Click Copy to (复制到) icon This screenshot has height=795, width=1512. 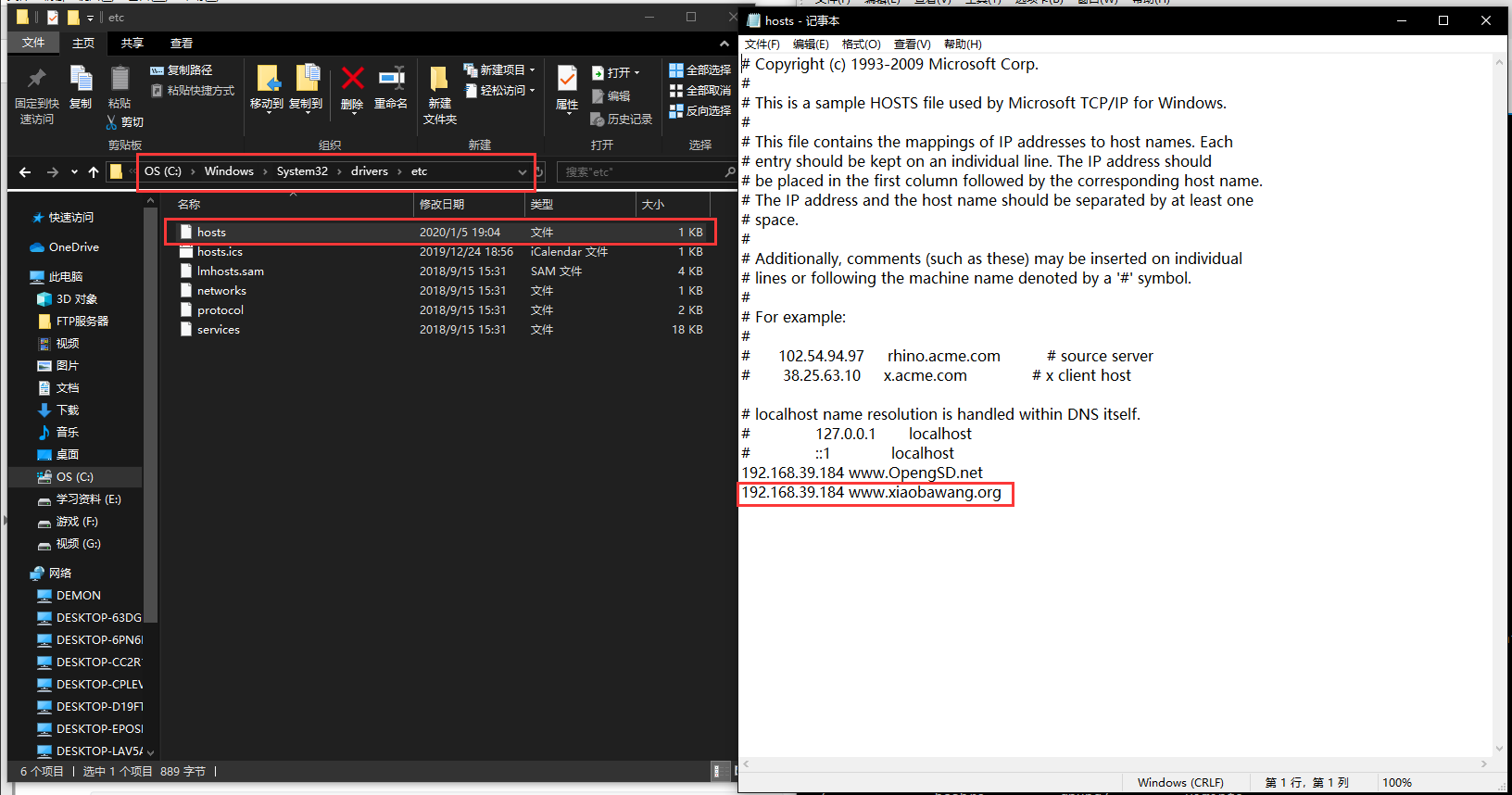point(307,79)
